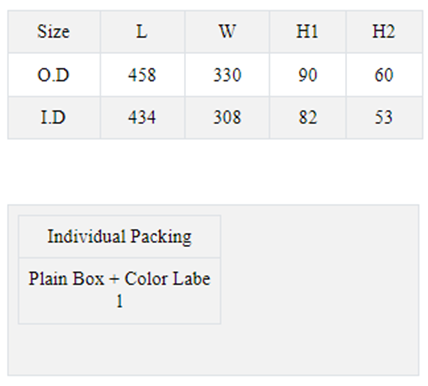Click the word Color in packing cell
Viewport: 428px width, 386px height.
coord(146,279)
